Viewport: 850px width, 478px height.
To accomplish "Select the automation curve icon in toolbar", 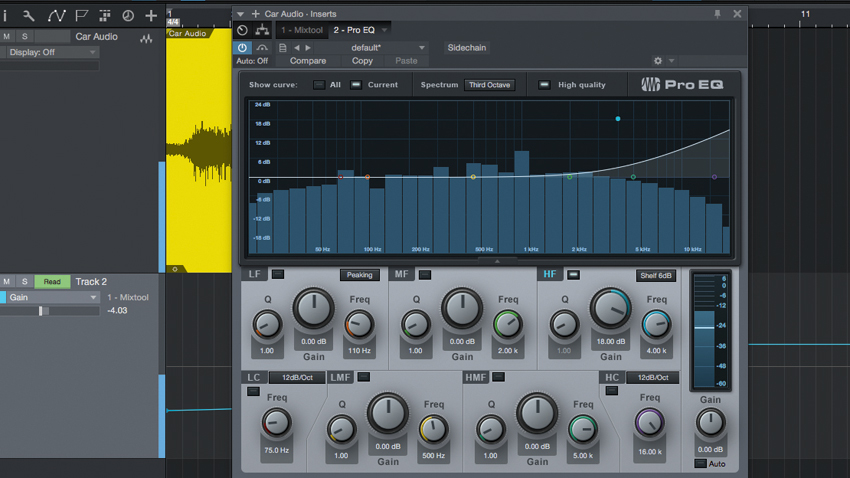I will (56, 16).
